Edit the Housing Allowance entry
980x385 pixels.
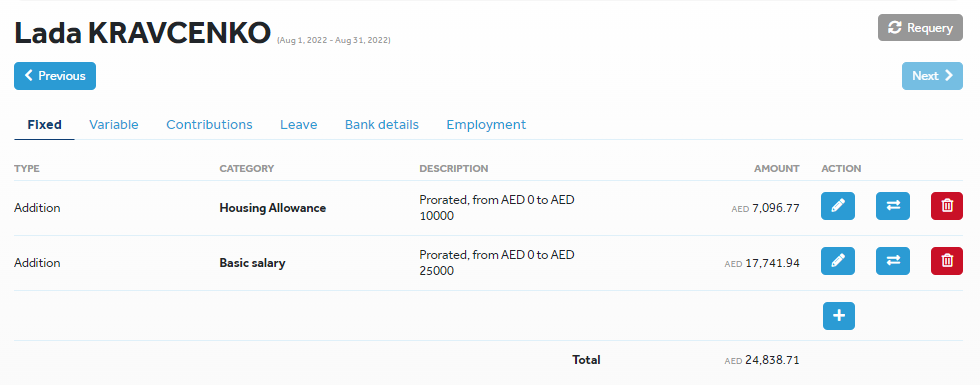click(x=838, y=206)
